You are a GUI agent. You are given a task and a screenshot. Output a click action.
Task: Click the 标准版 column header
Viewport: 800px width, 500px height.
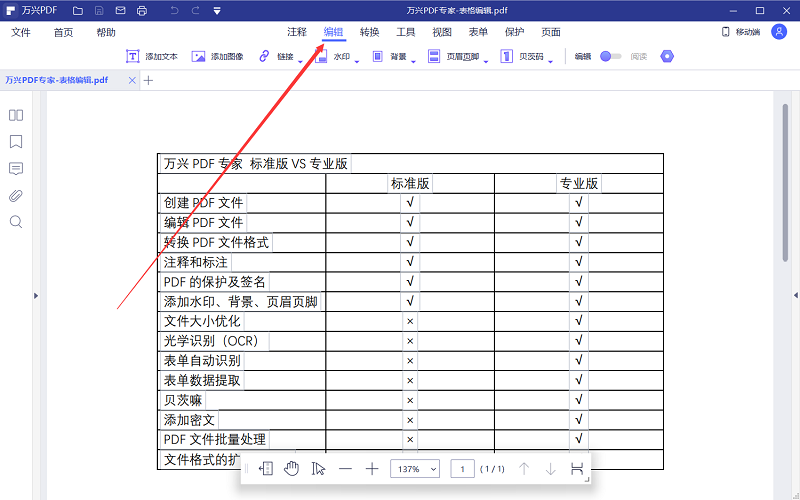coord(410,183)
